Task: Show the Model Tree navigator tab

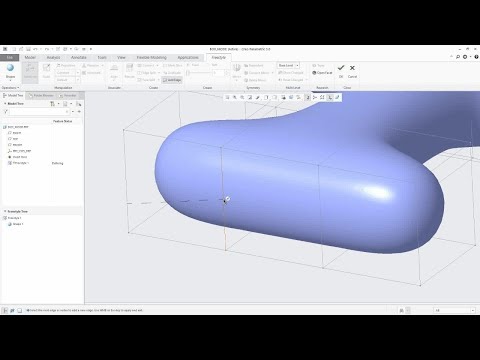Action: 13,95
